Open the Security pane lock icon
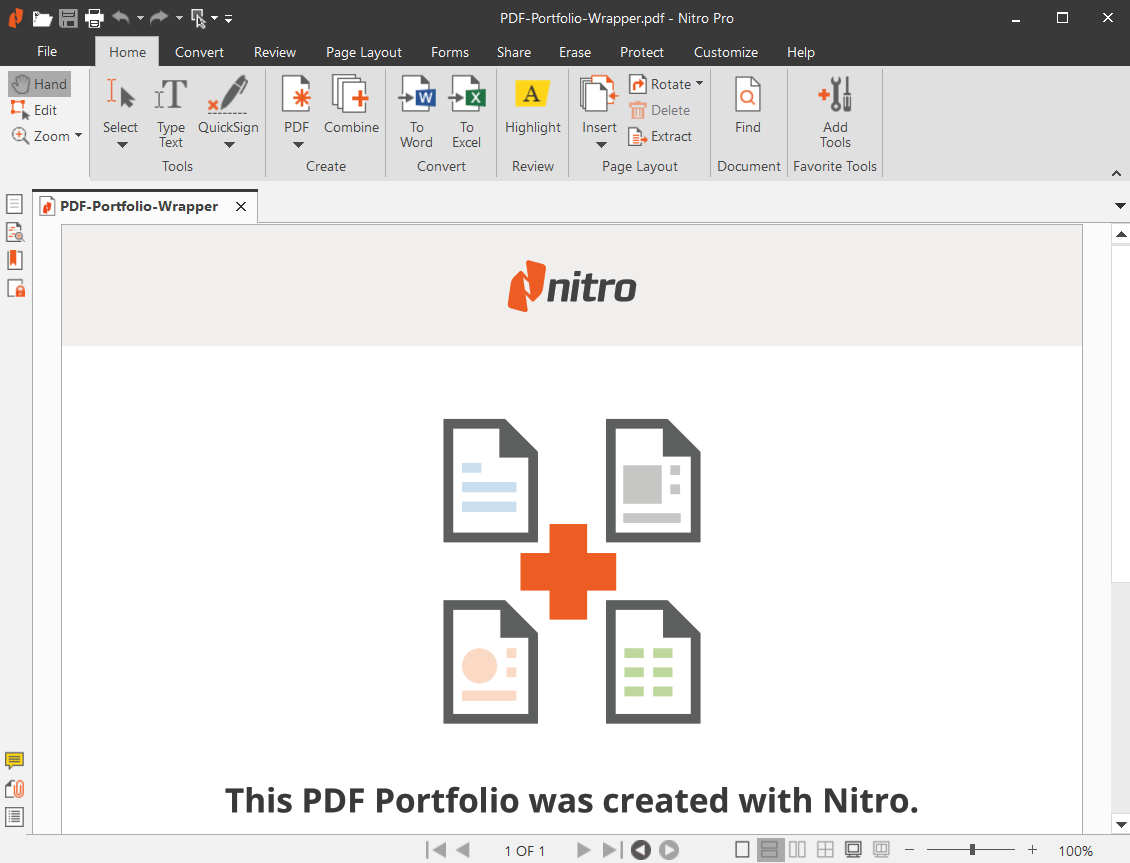 (x=15, y=288)
